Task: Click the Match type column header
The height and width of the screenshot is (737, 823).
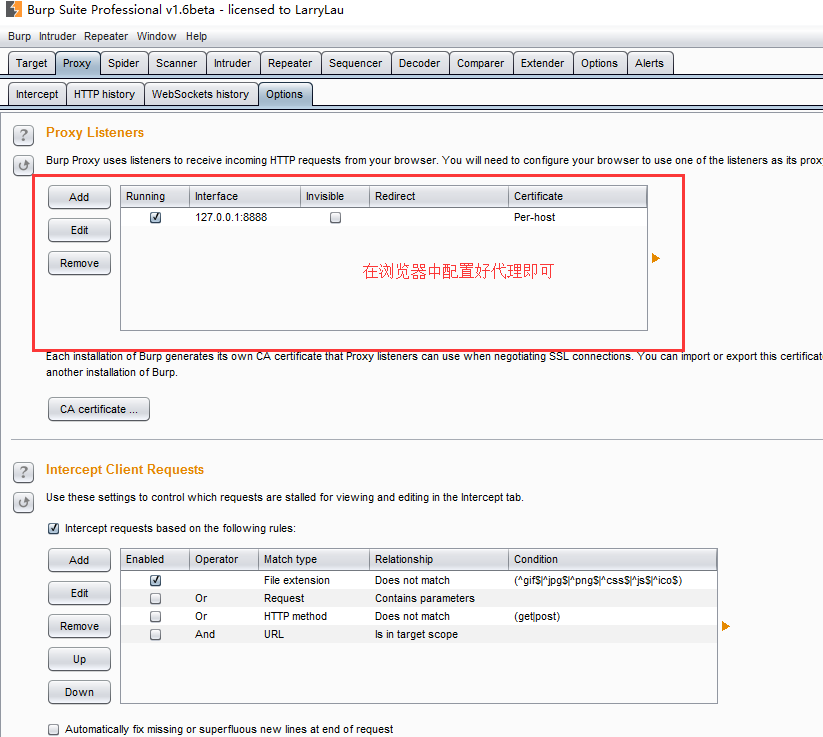Action: [x=313, y=560]
